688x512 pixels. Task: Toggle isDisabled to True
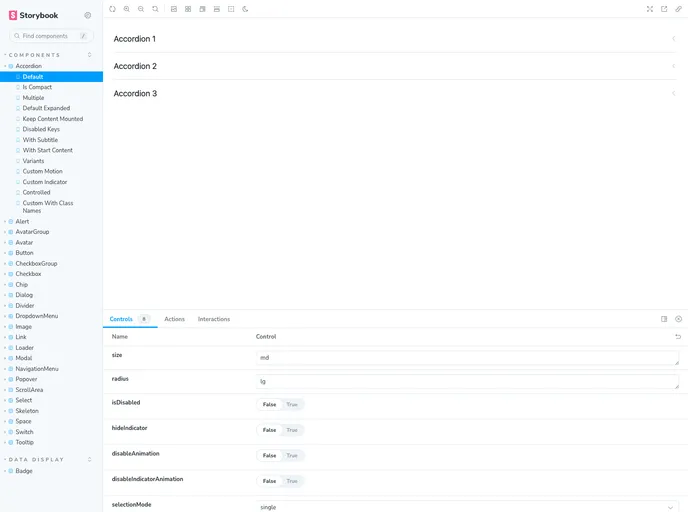point(292,405)
